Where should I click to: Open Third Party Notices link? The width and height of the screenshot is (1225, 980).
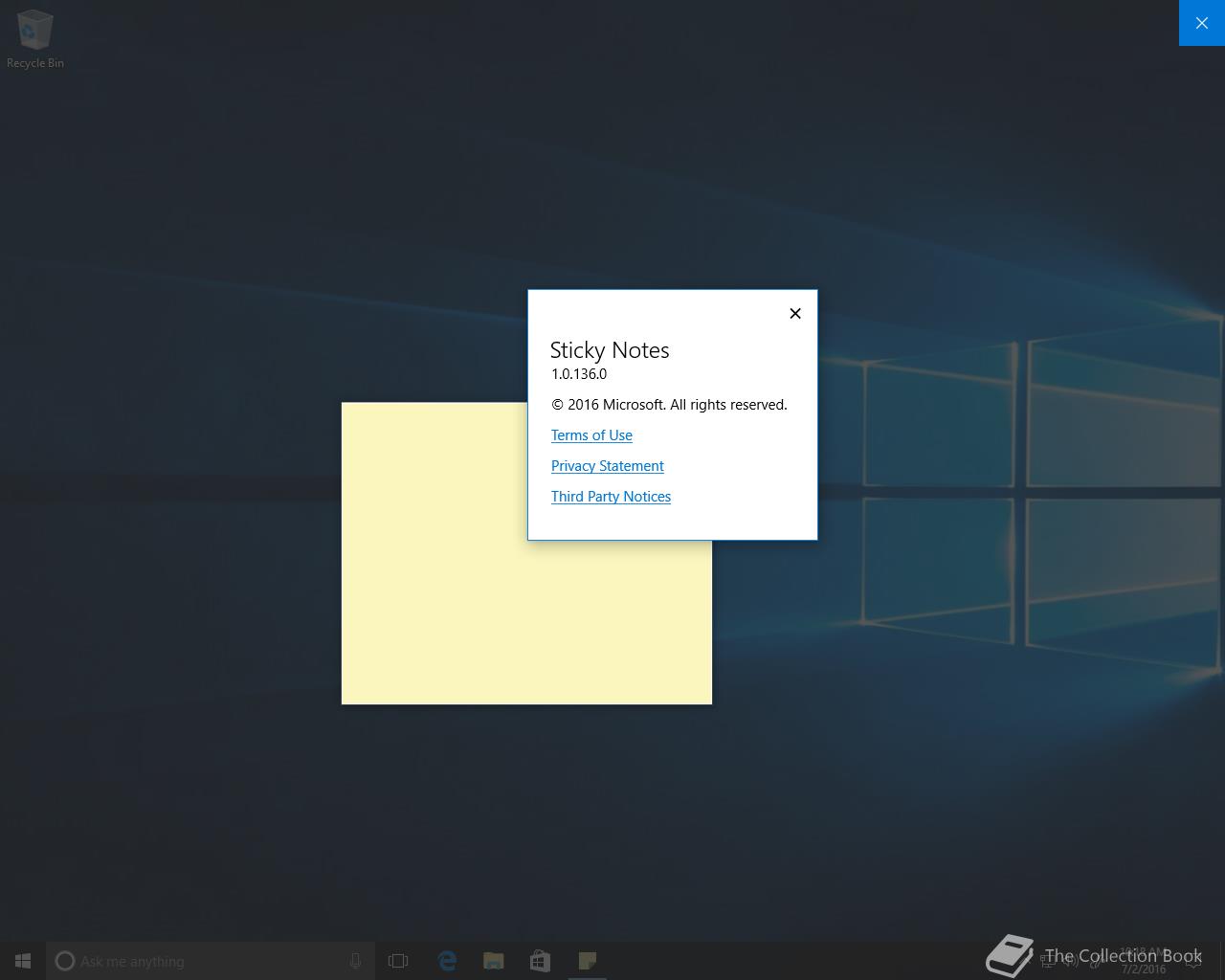[x=611, y=497]
